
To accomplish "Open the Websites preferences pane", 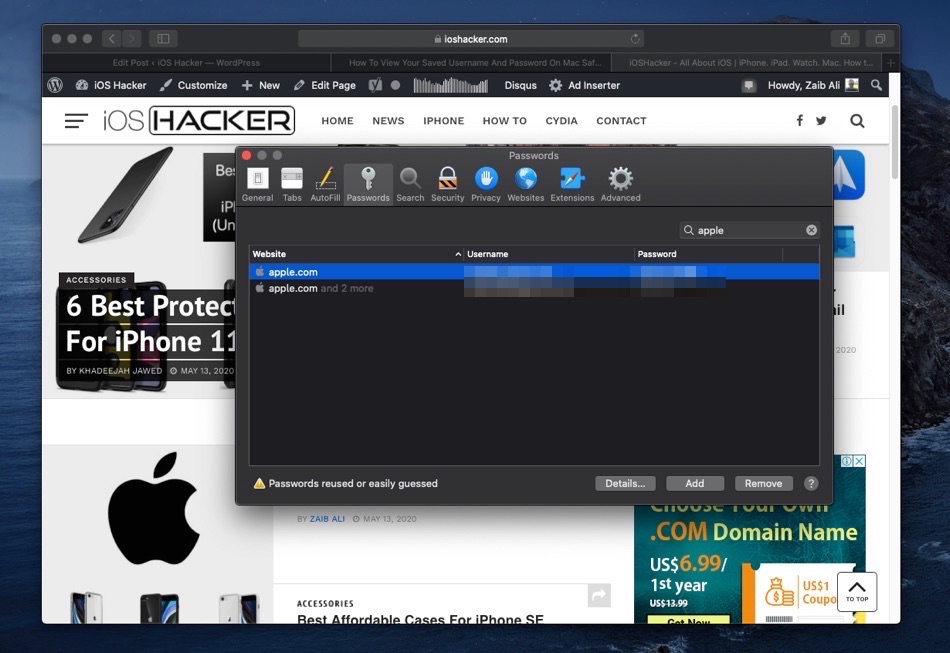I will pos(525,184).
